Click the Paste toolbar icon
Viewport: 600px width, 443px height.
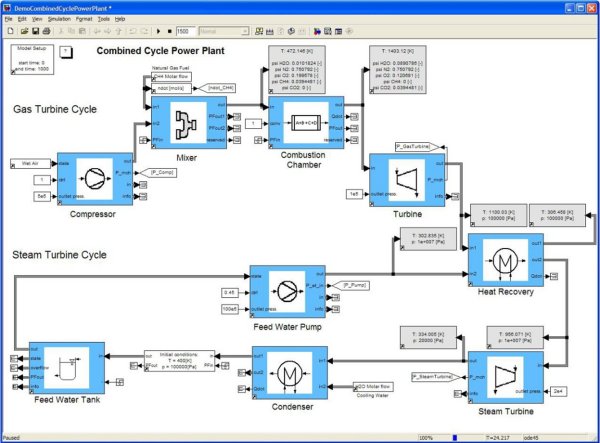click(x=82, y=31)
